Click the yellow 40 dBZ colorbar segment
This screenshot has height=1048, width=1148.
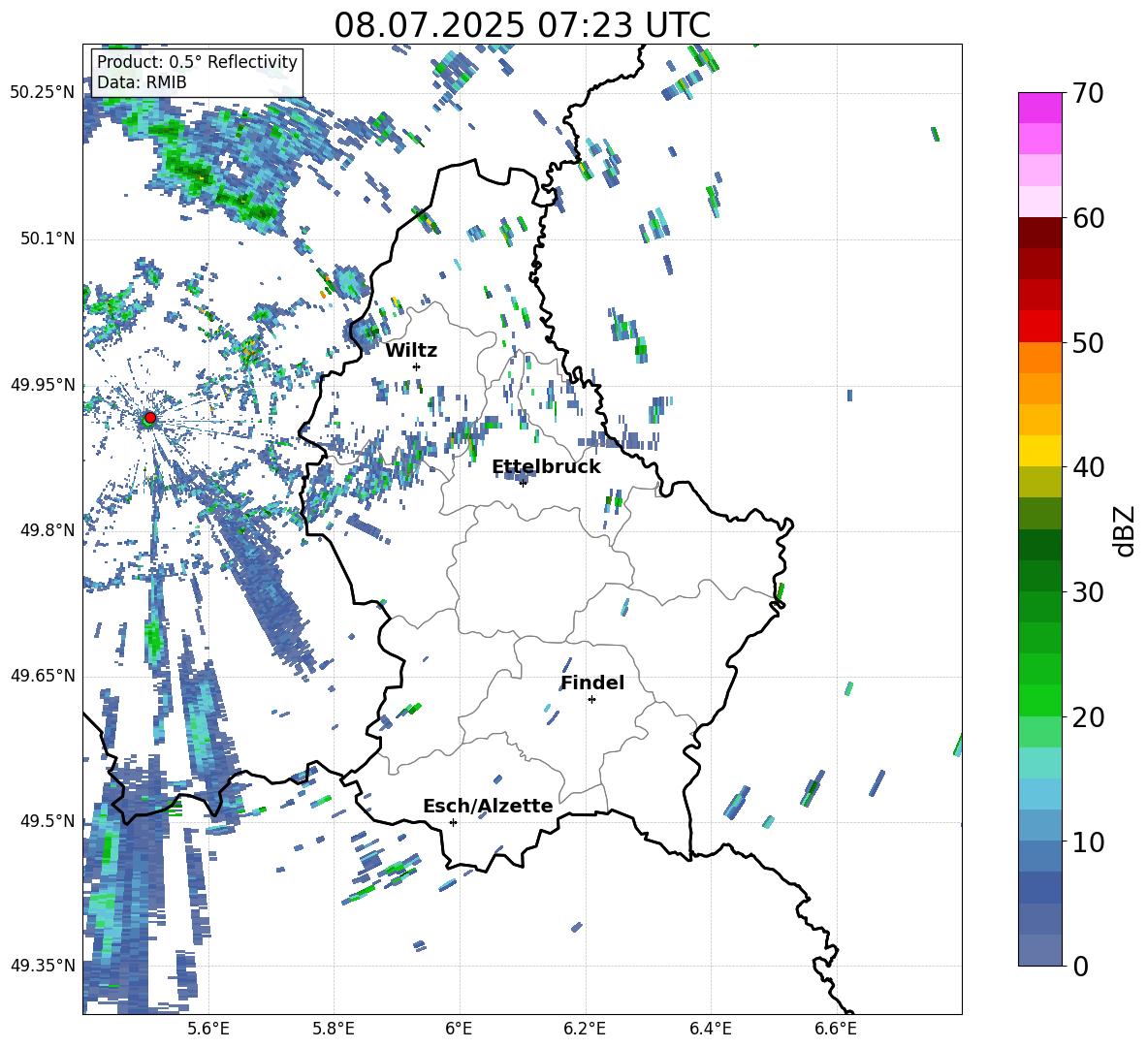(1039, 451)
